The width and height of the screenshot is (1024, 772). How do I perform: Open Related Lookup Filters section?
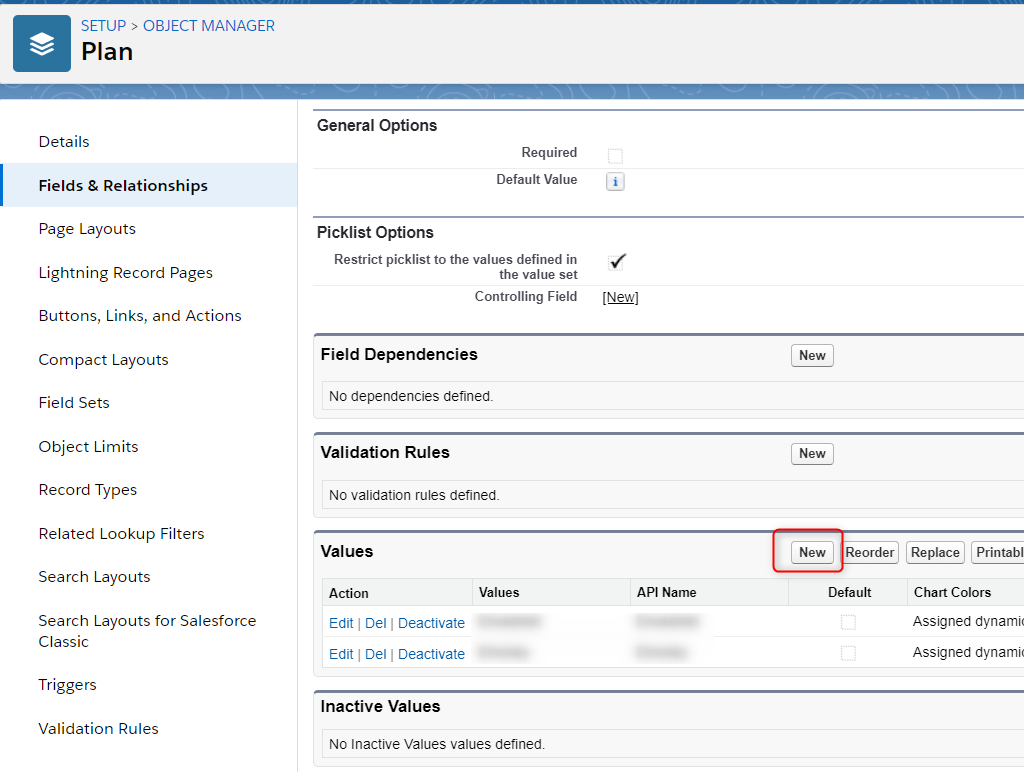click(x=121, y=534)
